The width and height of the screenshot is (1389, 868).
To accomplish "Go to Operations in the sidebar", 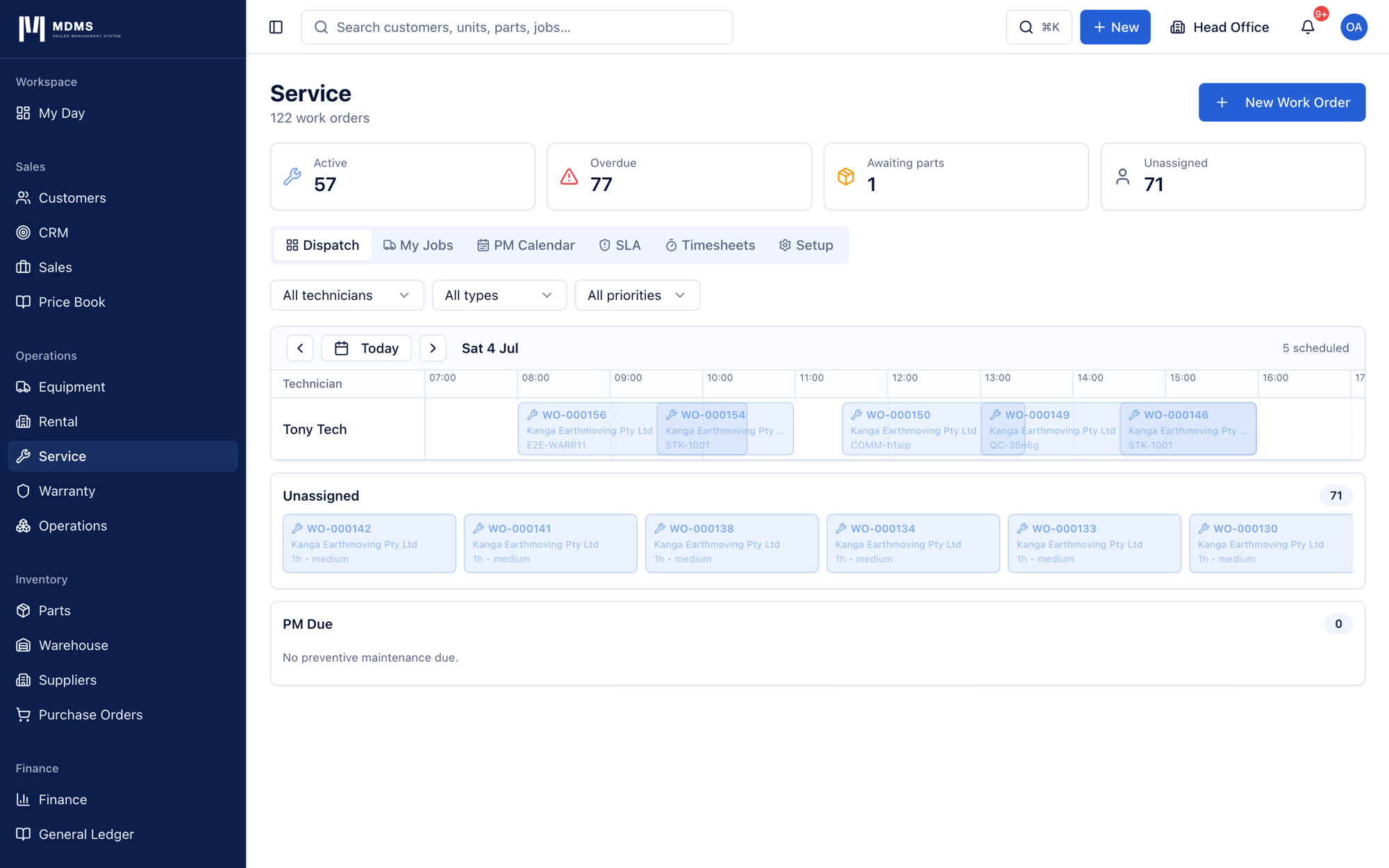I will pyautogui.click(x=123, y=526).
